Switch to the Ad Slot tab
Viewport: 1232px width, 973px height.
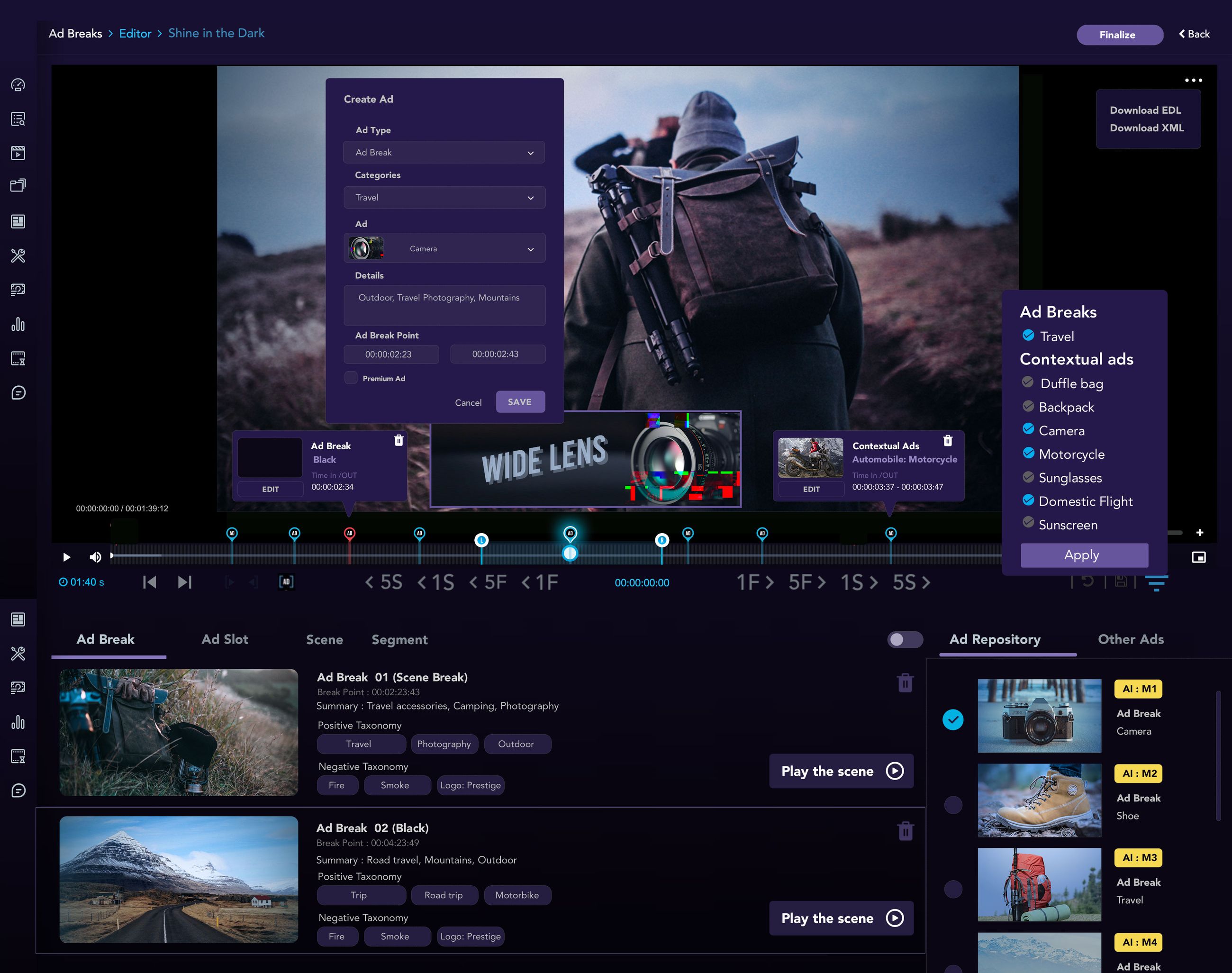225,639
